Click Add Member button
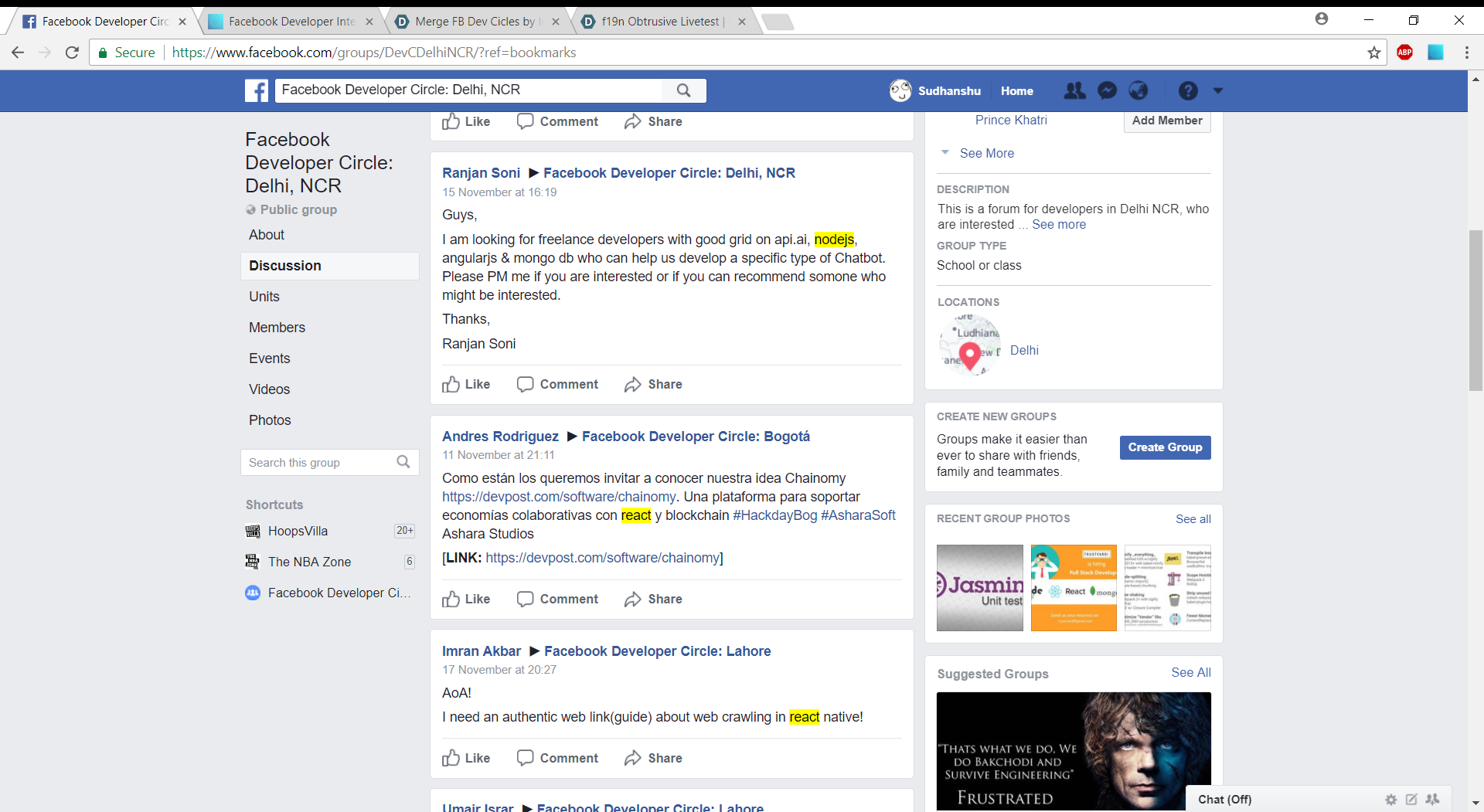Image resolution: width=1484 pixels, height=812 pixels. tap(1167, 121)
